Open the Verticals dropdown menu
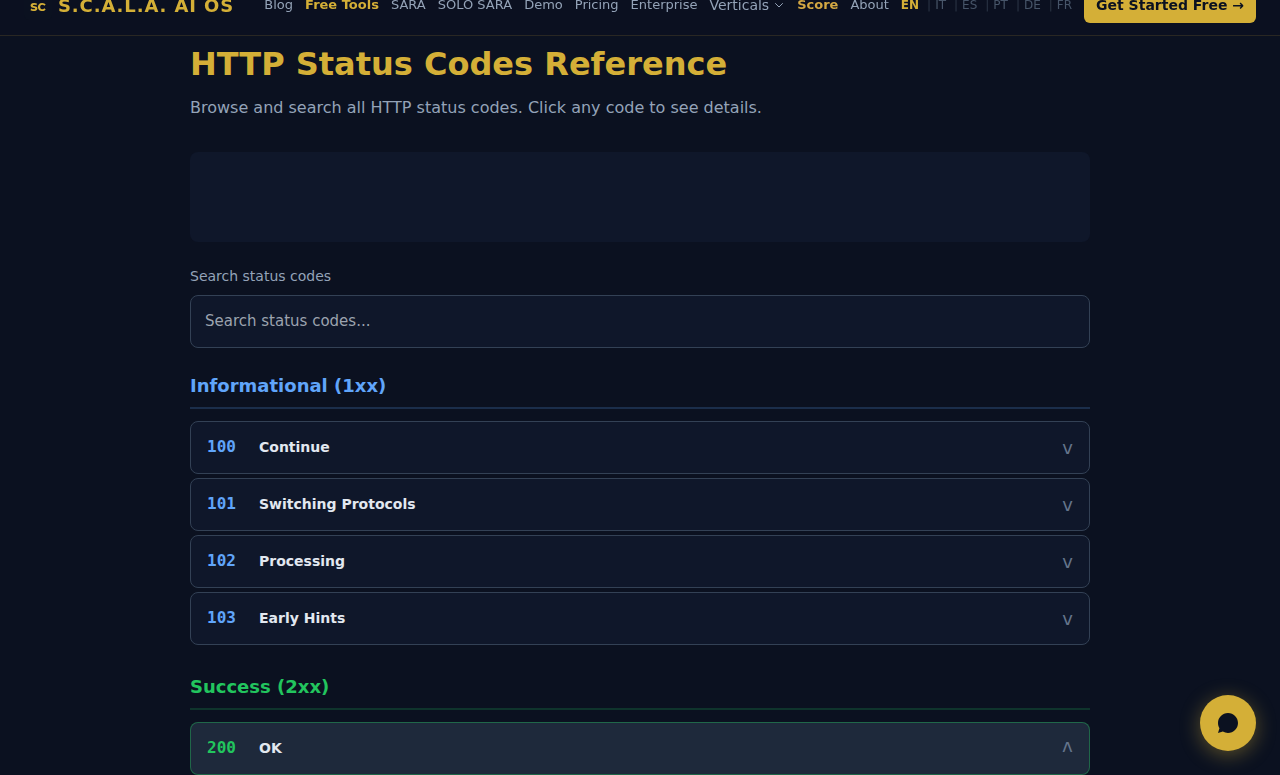This screenshot has width=1280, height=775. coord(747,6)
